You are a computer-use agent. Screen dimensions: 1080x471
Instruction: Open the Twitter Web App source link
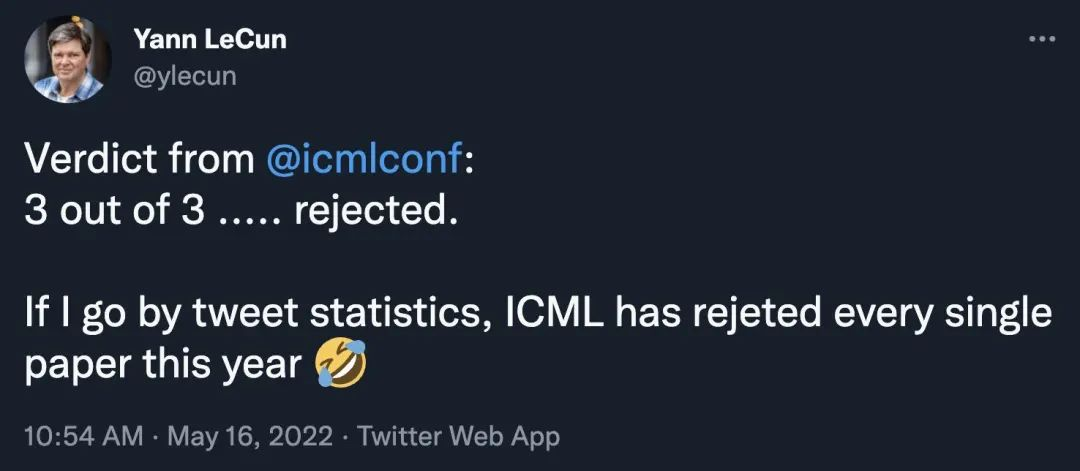point(457,436)
